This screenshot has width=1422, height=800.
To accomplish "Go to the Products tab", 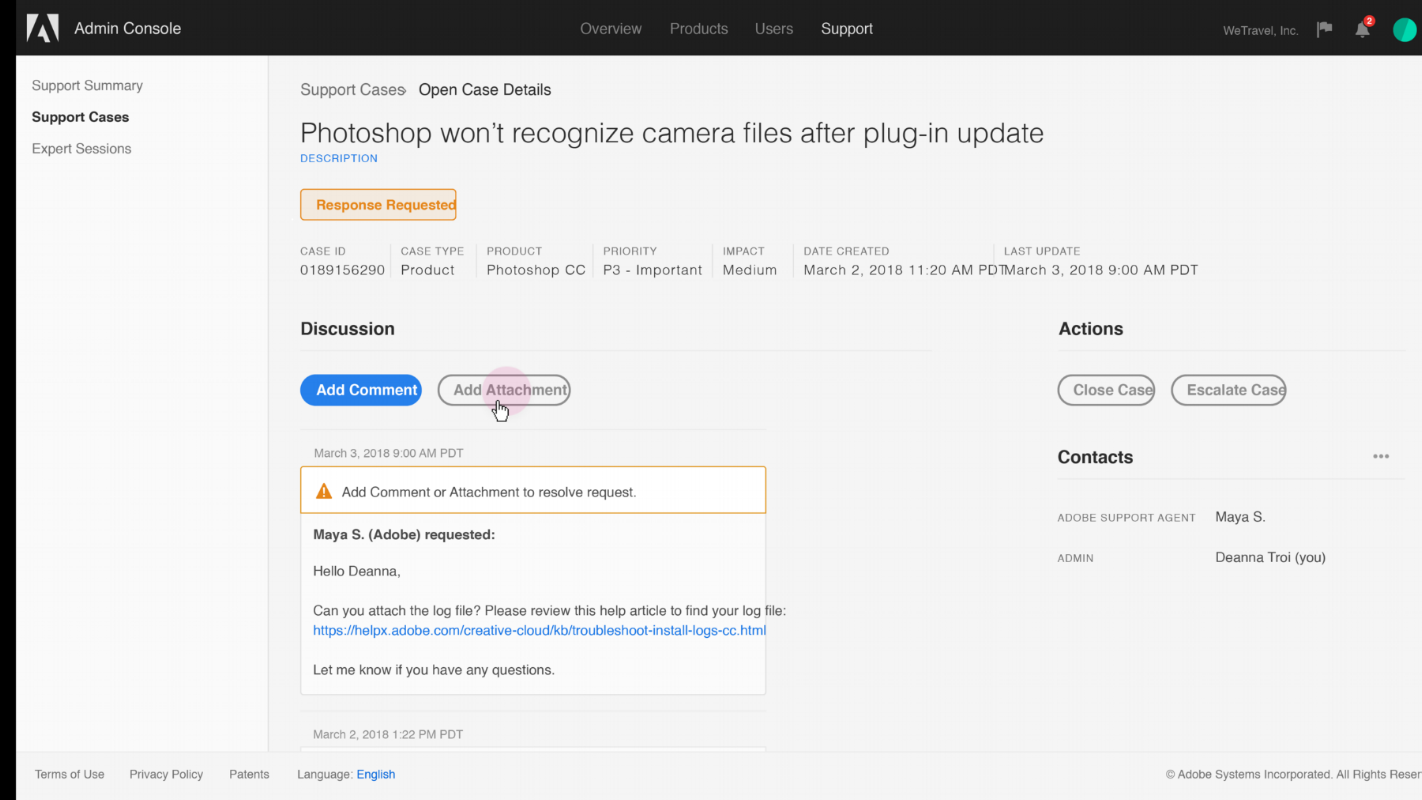I will click(699, 29).
